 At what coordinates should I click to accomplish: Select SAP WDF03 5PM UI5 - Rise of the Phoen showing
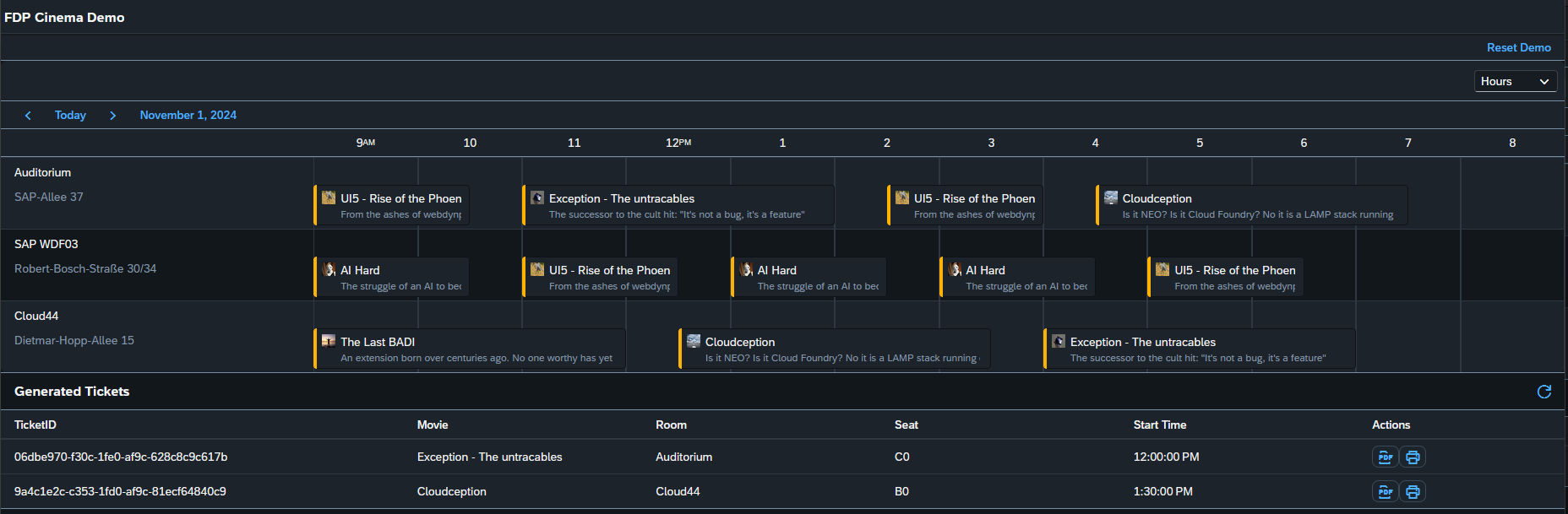[1225, 277]
